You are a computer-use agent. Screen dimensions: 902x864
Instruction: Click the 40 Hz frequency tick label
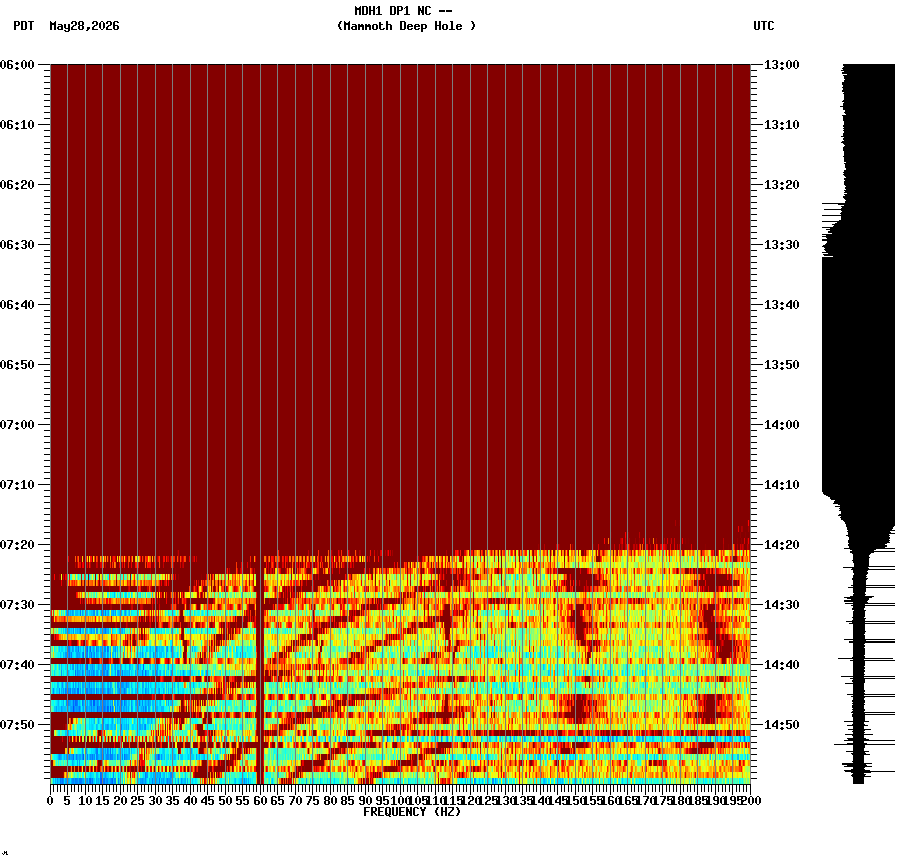[x=190, y=801]
